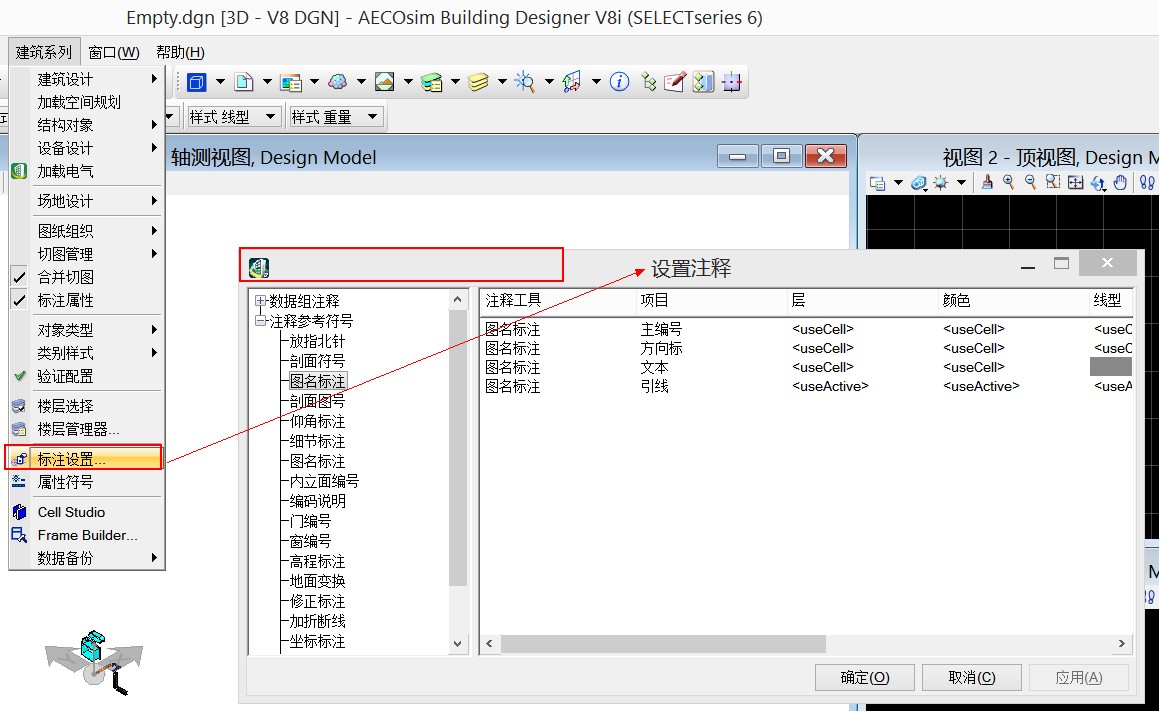Open dropdown arrow beside blue cube icon
Screen dimensions: 1159x711
[x=220, y=82]
